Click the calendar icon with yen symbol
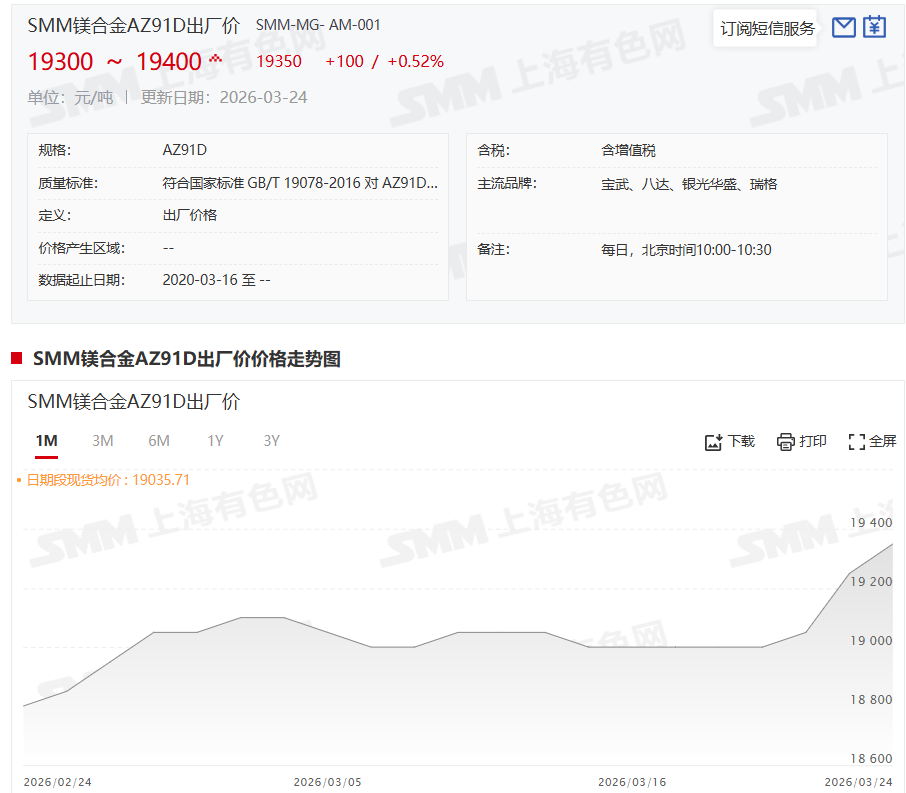 tap(875, 27)
